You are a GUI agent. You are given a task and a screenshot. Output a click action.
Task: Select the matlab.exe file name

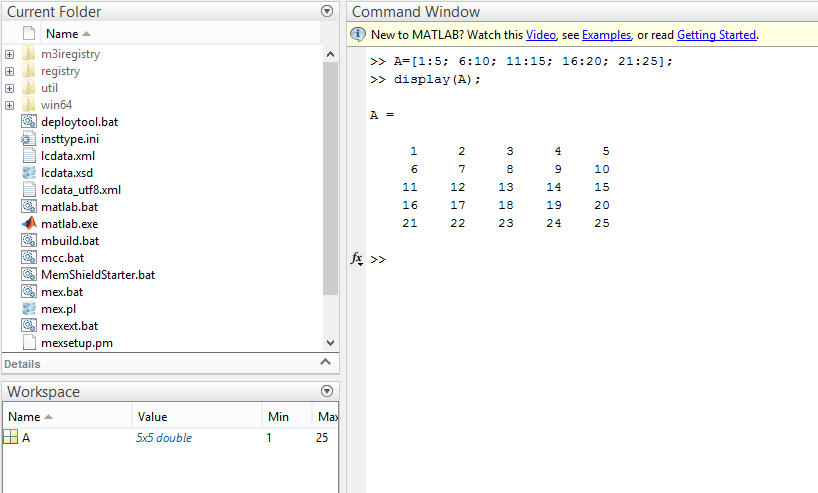coord(69,224)
